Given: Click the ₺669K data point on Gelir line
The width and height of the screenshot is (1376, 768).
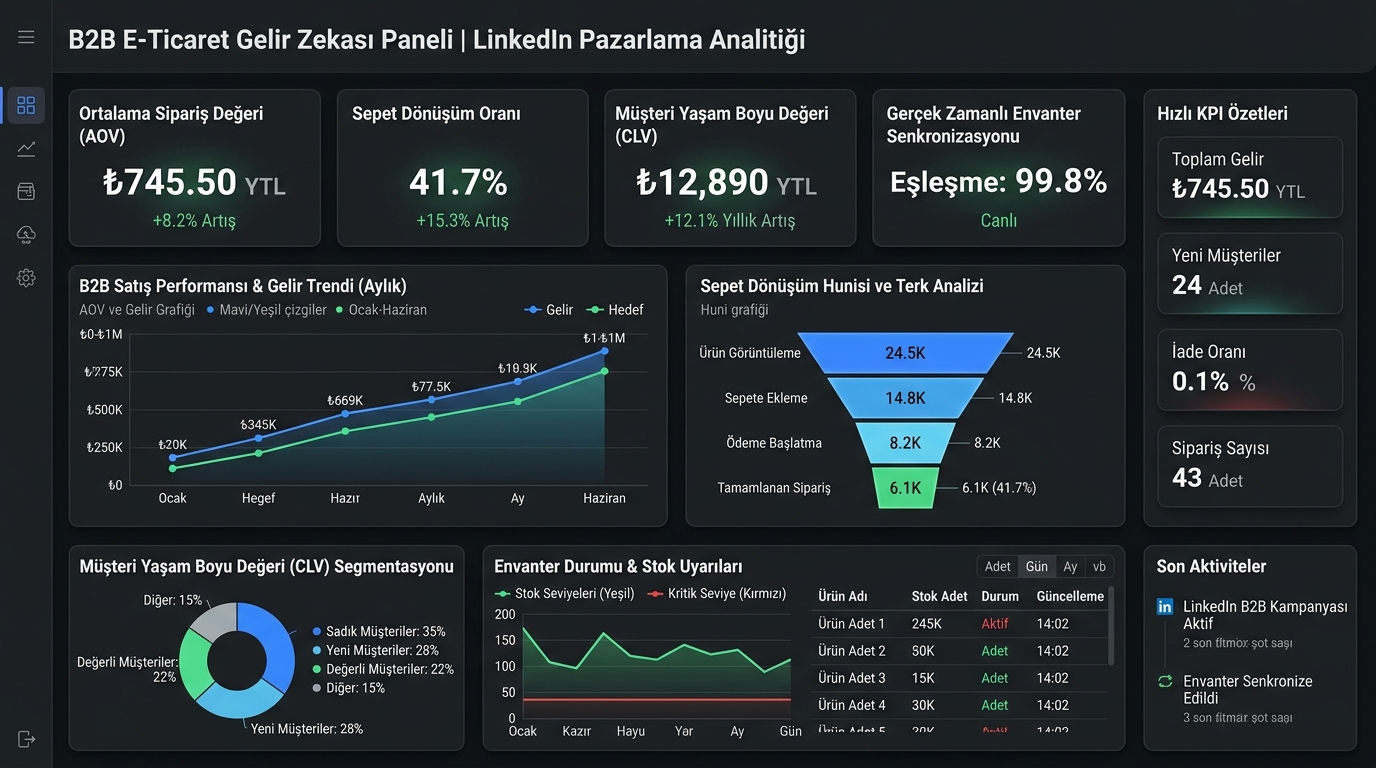Looking at the screenshot, I should [x=345, y=413].
